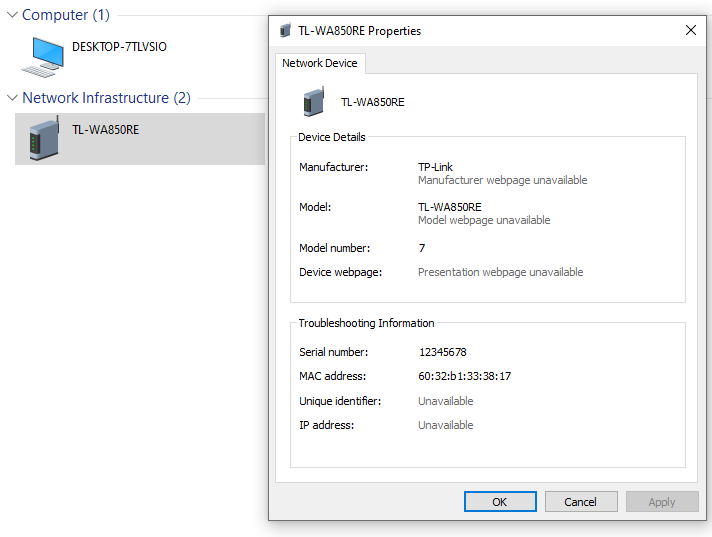Click the Manufacturer: label

click(x=334, y=167)
